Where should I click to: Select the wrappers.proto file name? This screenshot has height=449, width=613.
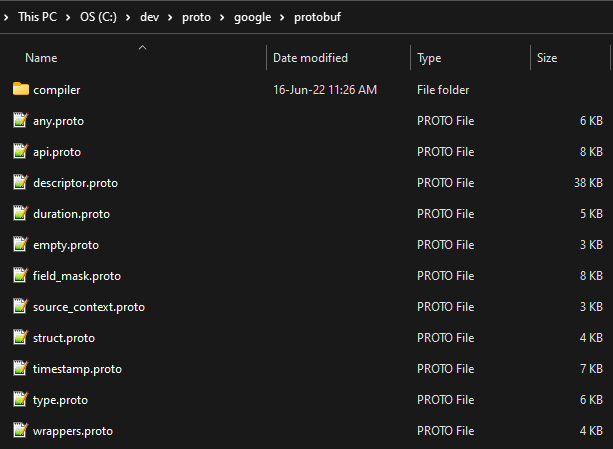(73, 431)
